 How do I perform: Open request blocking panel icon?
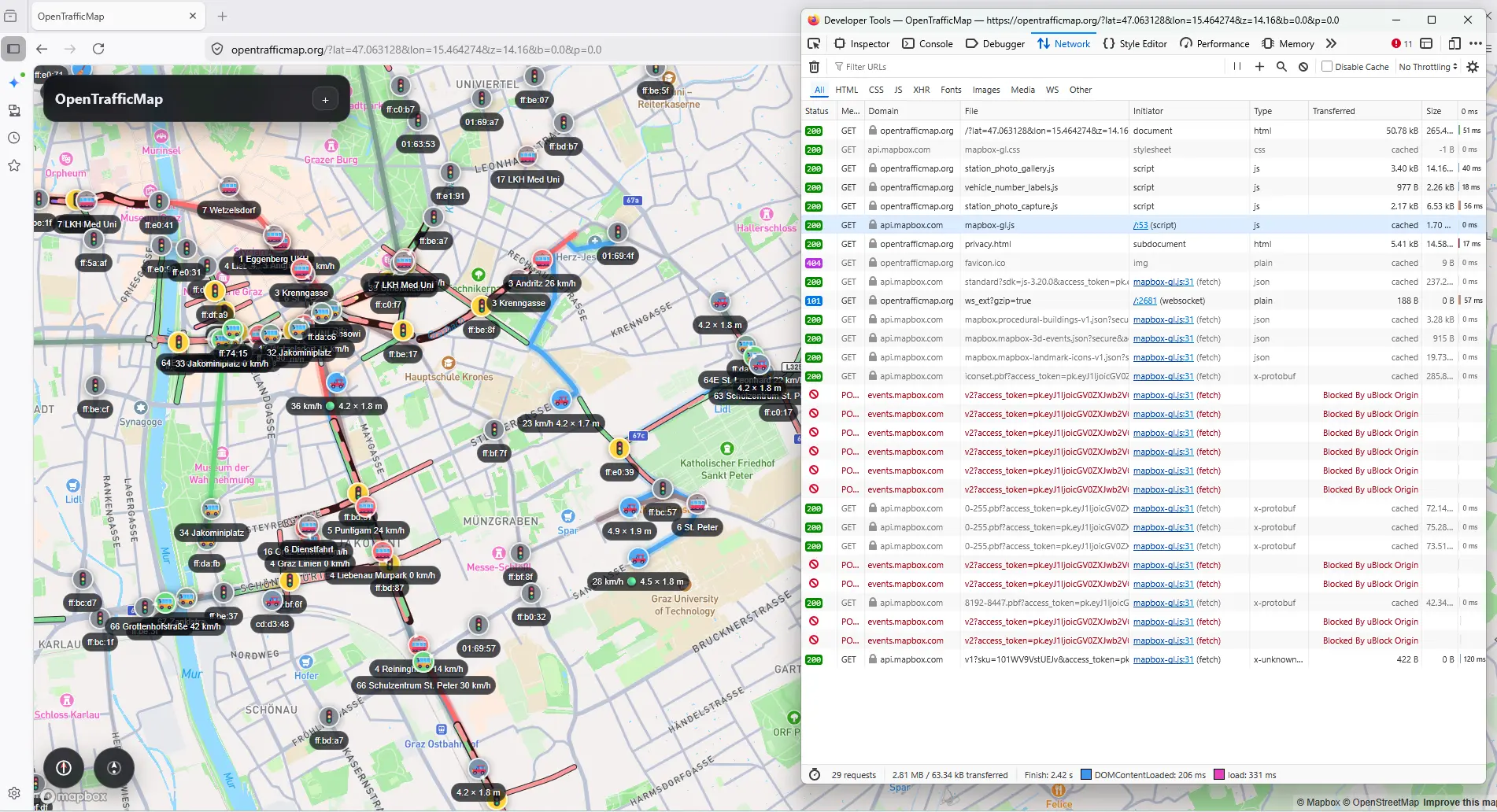tap(1303, 67)
